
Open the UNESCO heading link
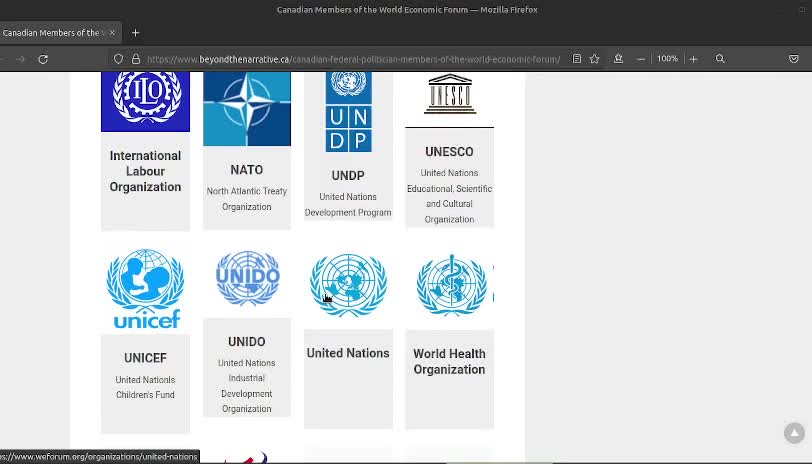tap(449, 152)
